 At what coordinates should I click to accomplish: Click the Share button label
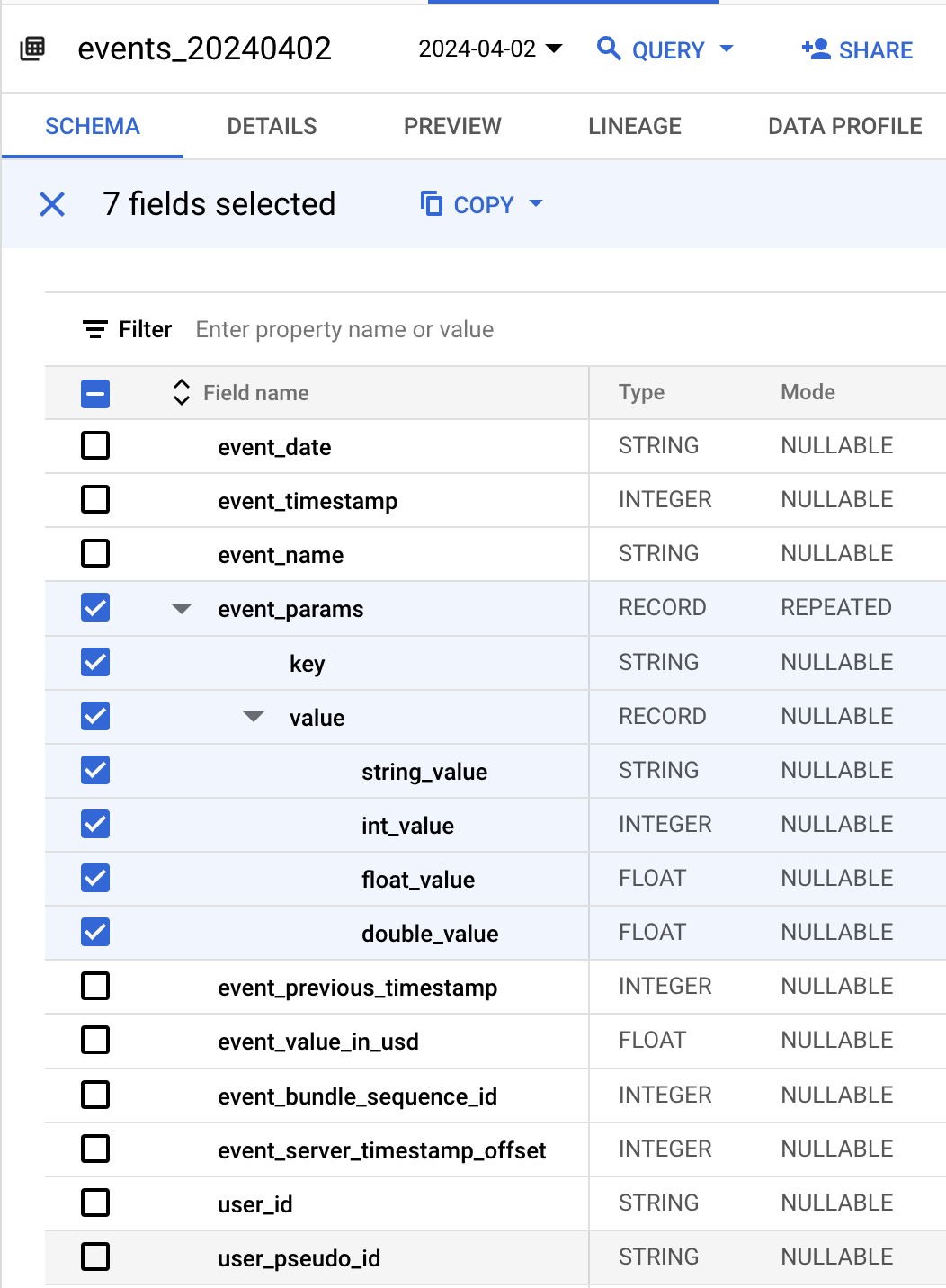point(875,50)
